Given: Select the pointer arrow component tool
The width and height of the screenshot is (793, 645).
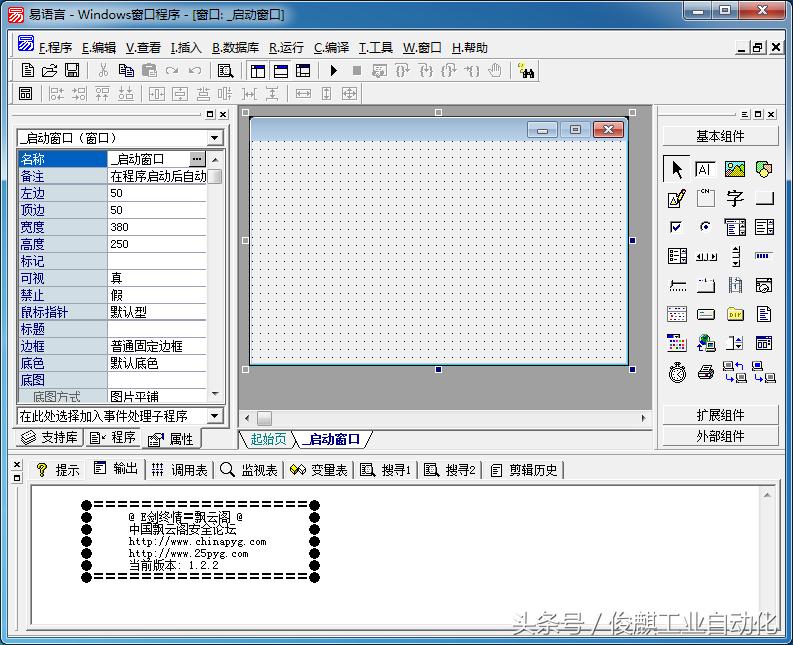Looking at the screenshot, I should (x=677, y=169).
